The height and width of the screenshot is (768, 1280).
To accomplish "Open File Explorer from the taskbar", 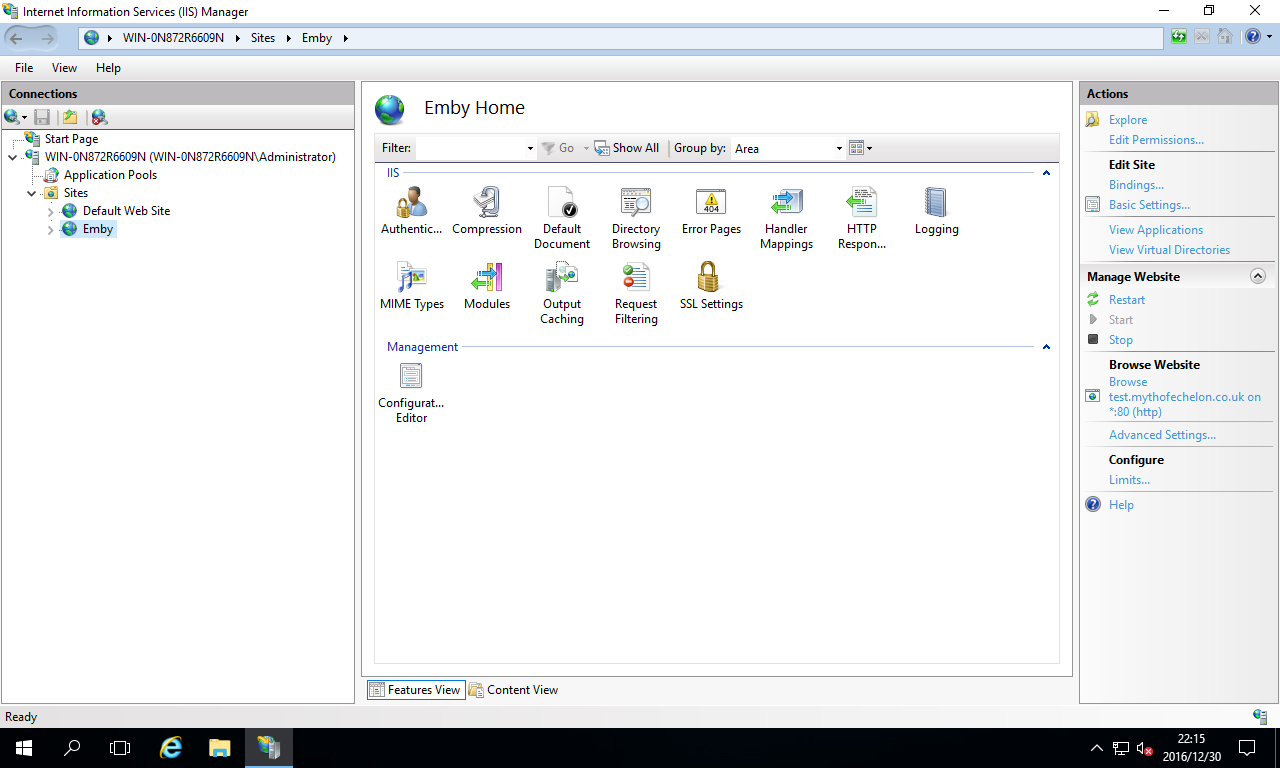I will 220,748.
